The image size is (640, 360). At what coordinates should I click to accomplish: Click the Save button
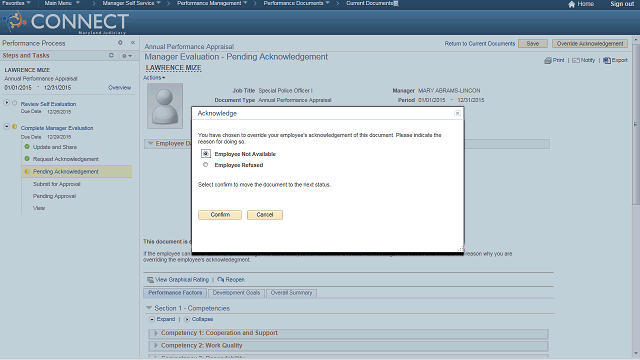tap(533, 44)
